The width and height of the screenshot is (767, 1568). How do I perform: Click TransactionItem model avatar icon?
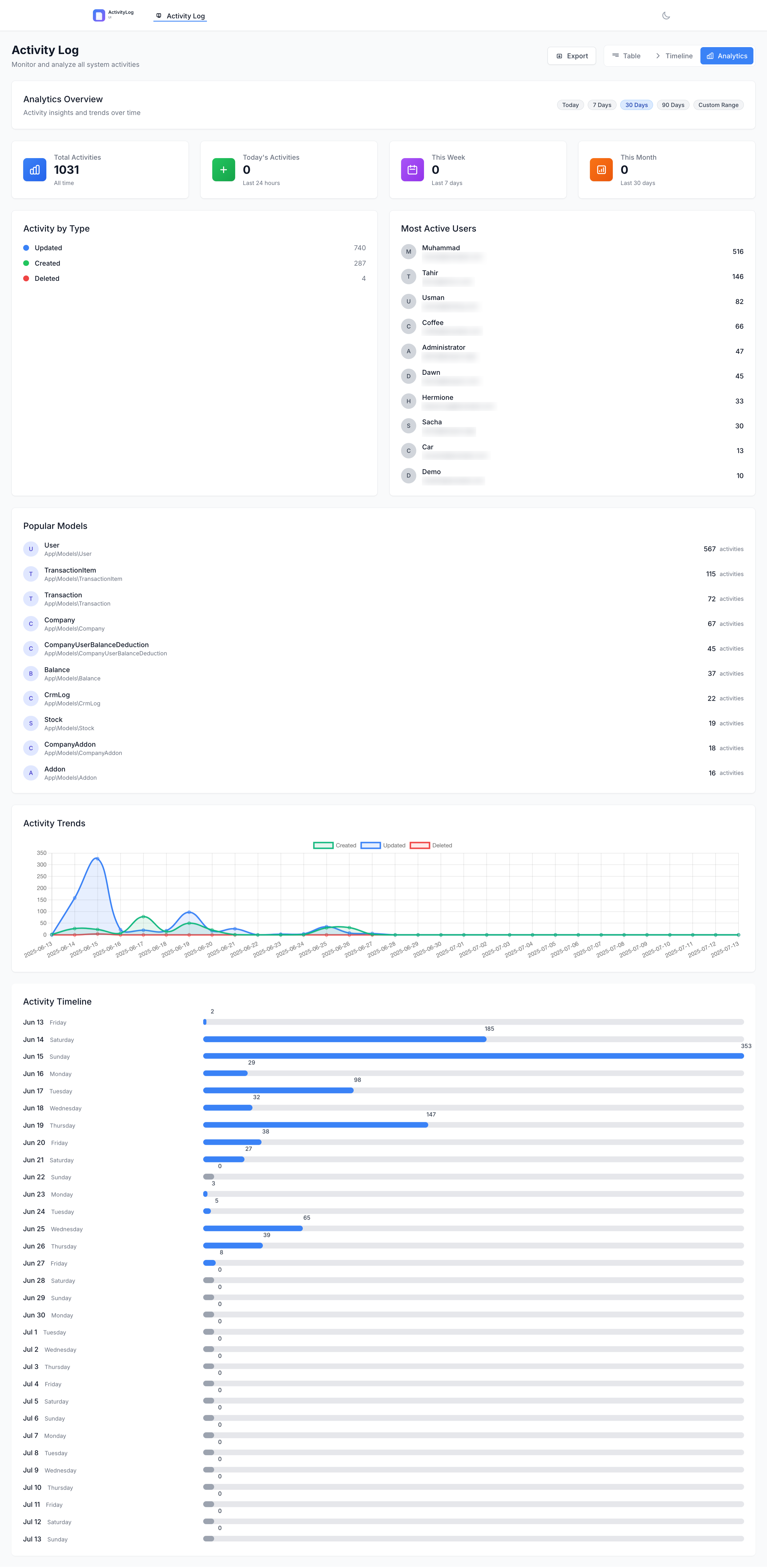[31, 574]
